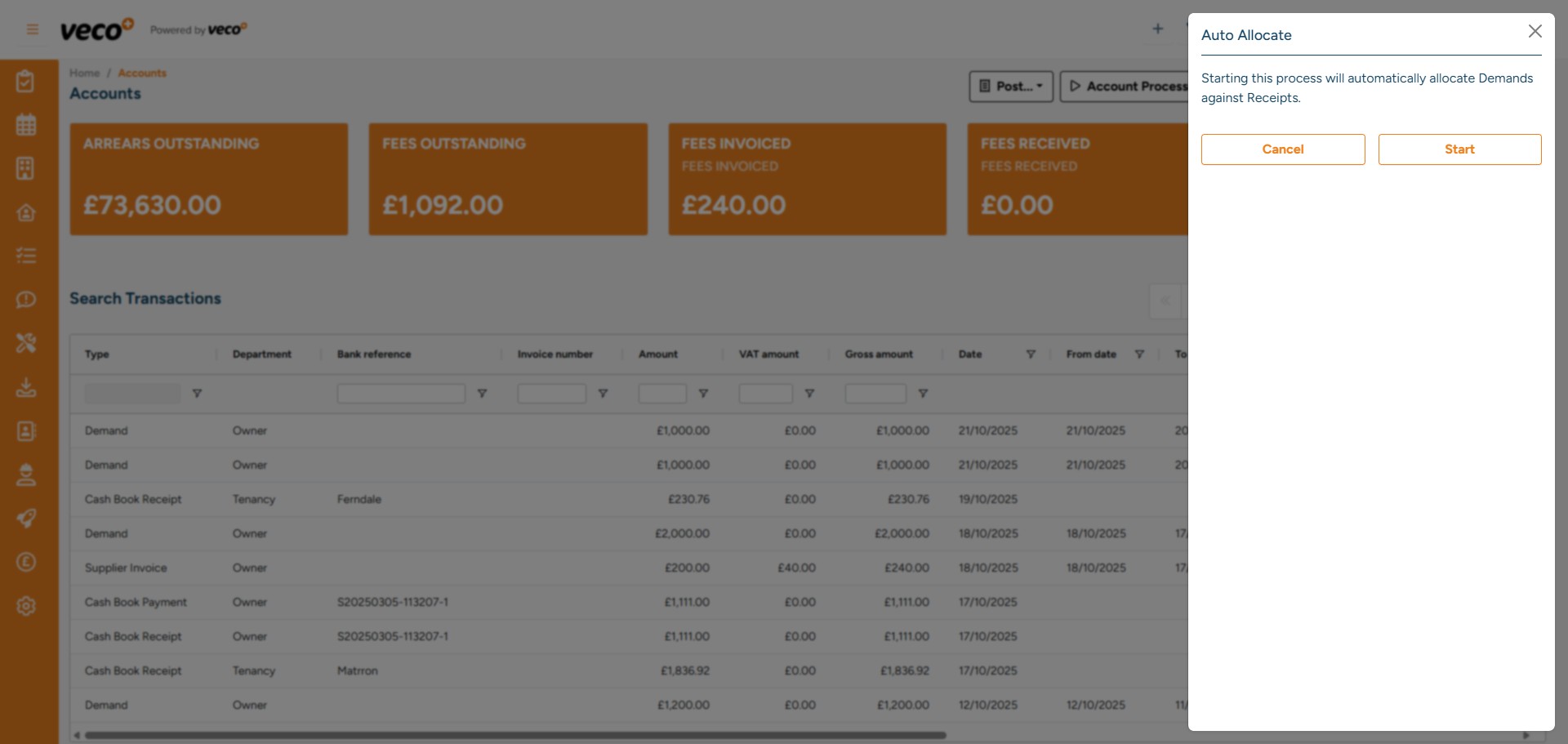The image size is (1568, 744).
Task: Open the calendar view from sidebar
Action: point(27,124)
